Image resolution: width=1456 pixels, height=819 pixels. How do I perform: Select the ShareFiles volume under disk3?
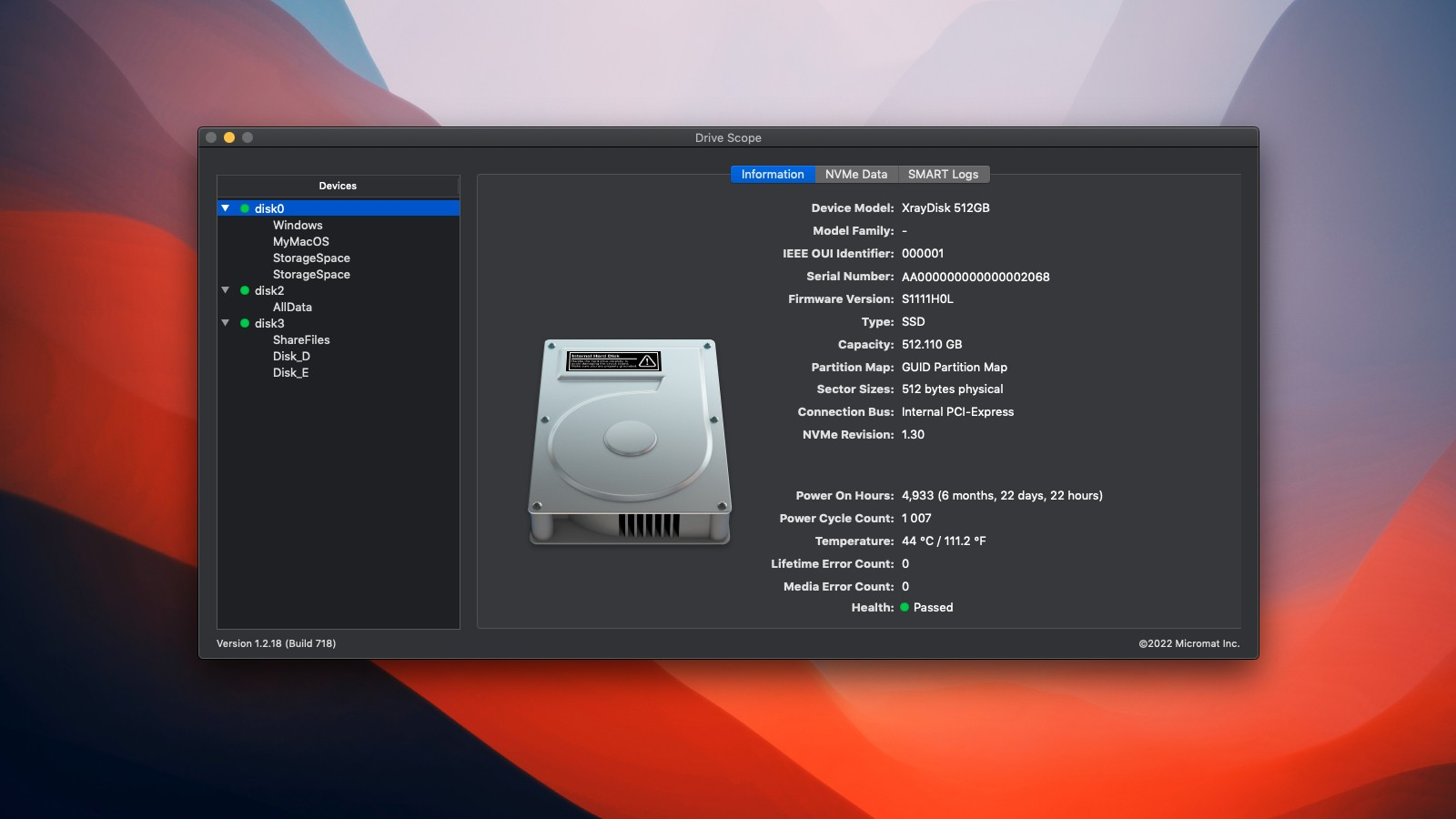(302, 339)
